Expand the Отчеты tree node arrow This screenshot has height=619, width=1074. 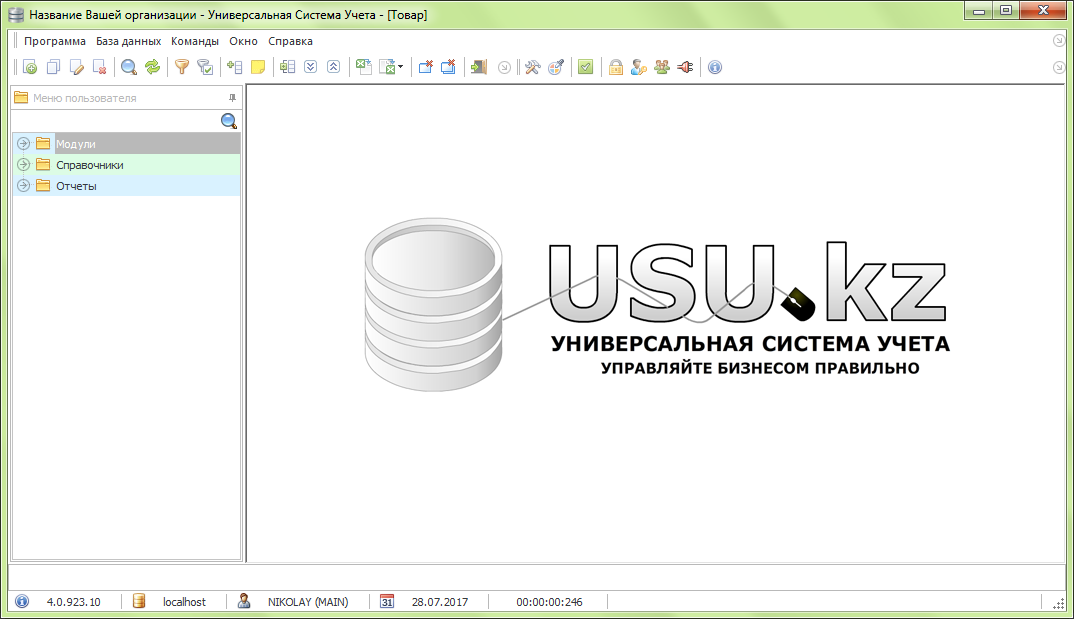pyautogui.click(x=23, y=186)
